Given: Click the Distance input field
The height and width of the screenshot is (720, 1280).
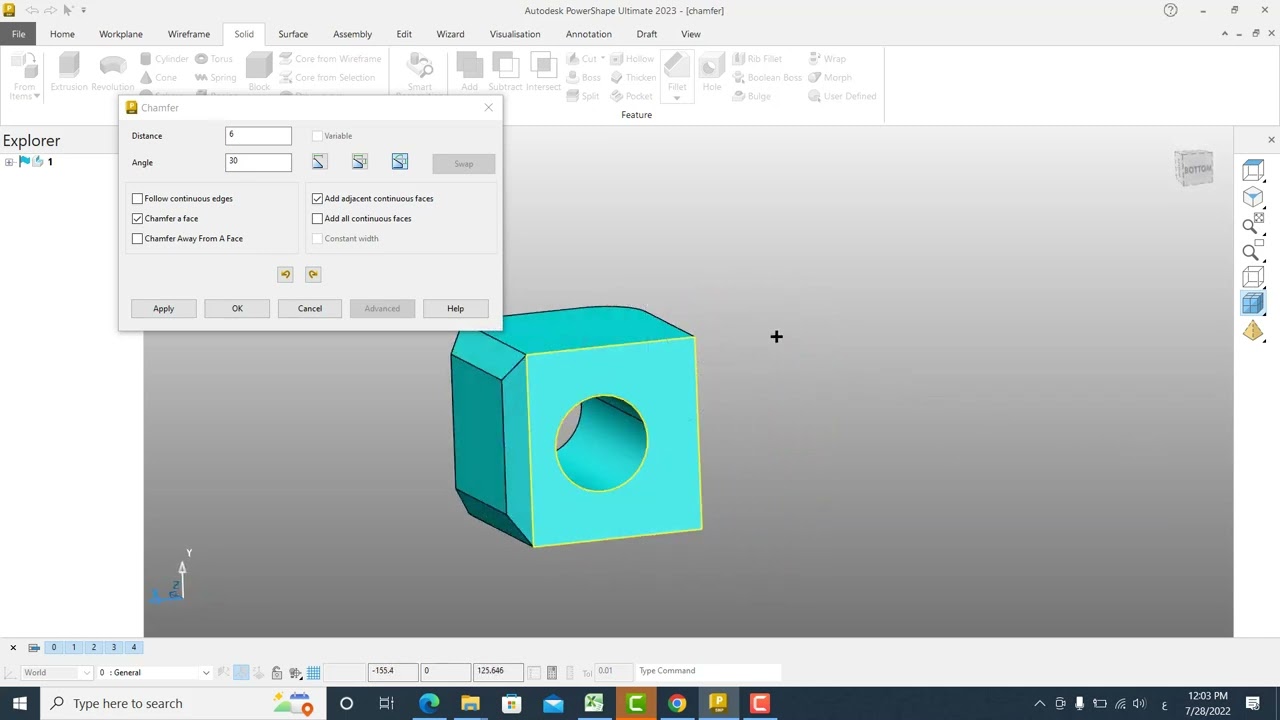Looking at the screenshot, I should pos(258,135).
